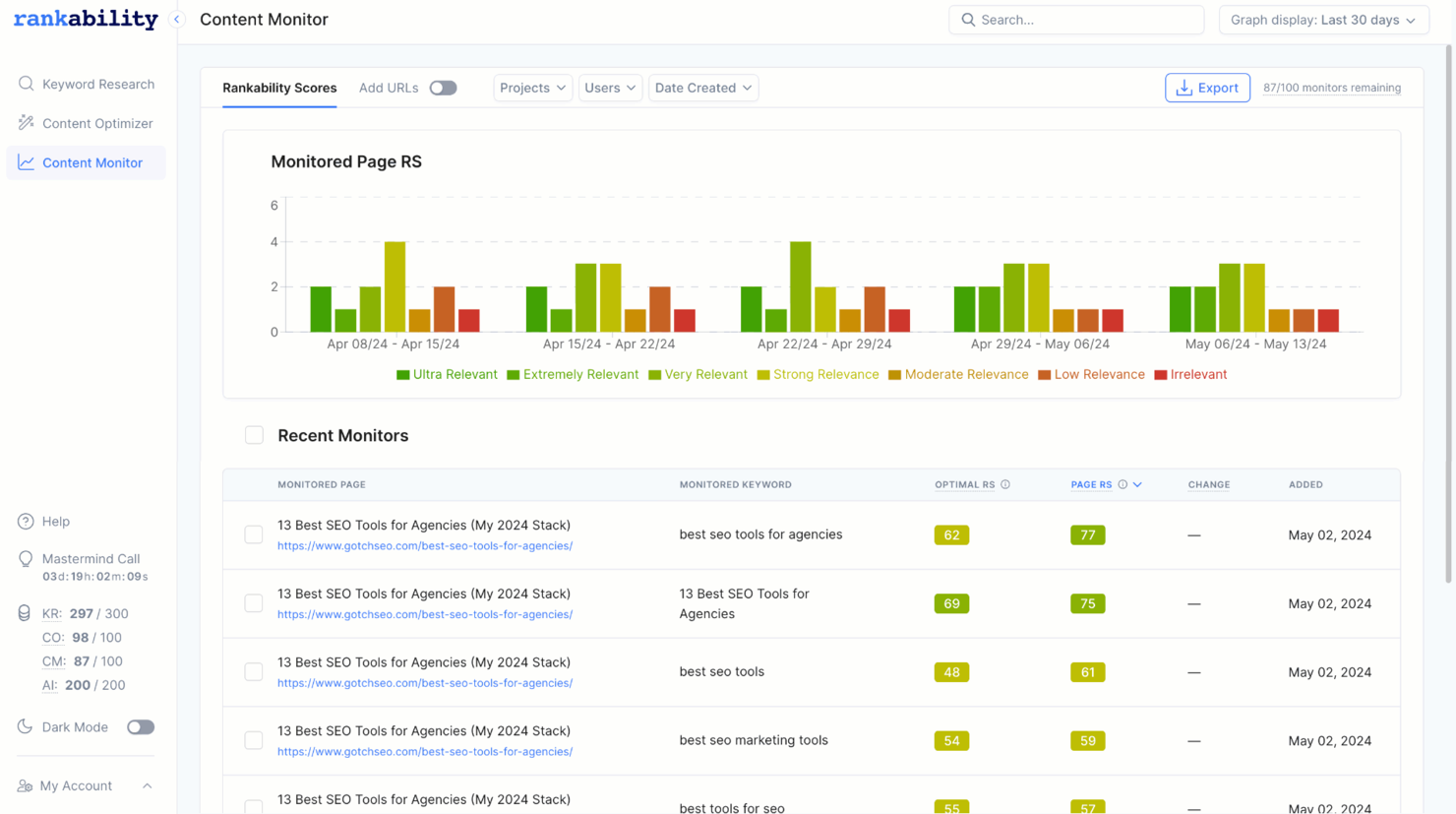
Task: Click the Moderate Relevance legend swatch
Action: tap(894, 375)
